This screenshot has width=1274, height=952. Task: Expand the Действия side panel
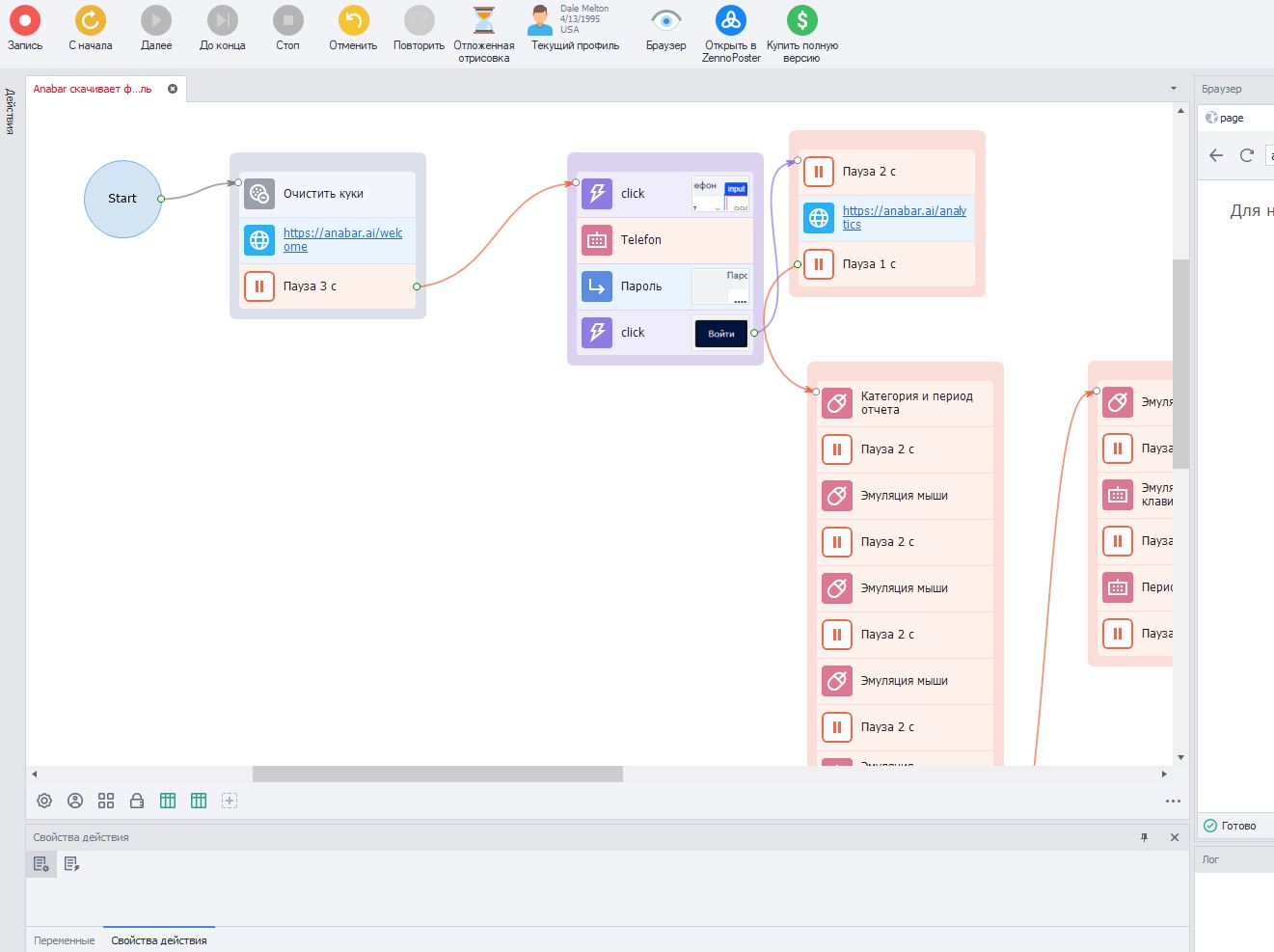(10, 111)
